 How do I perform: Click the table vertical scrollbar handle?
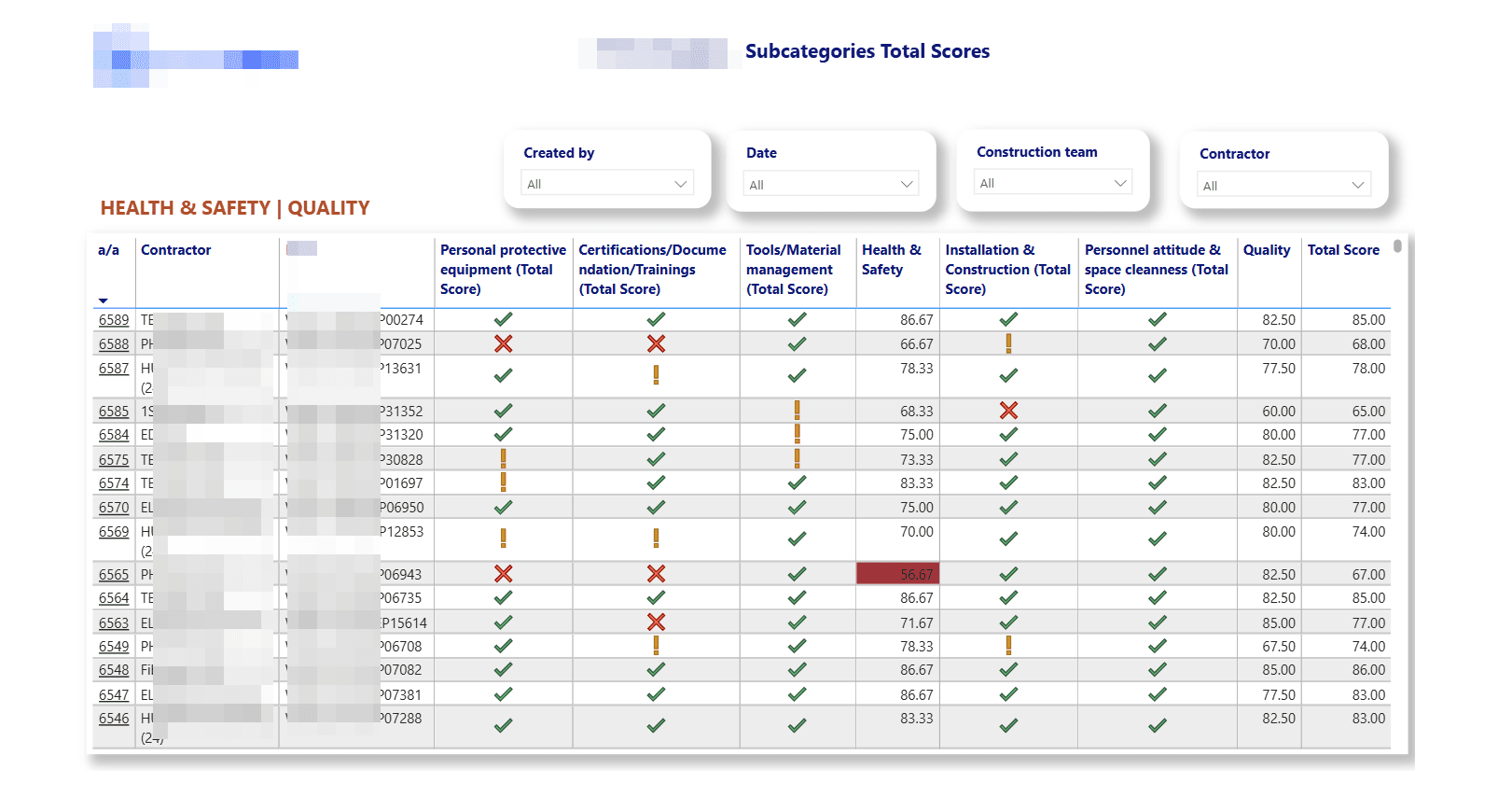1396,246
